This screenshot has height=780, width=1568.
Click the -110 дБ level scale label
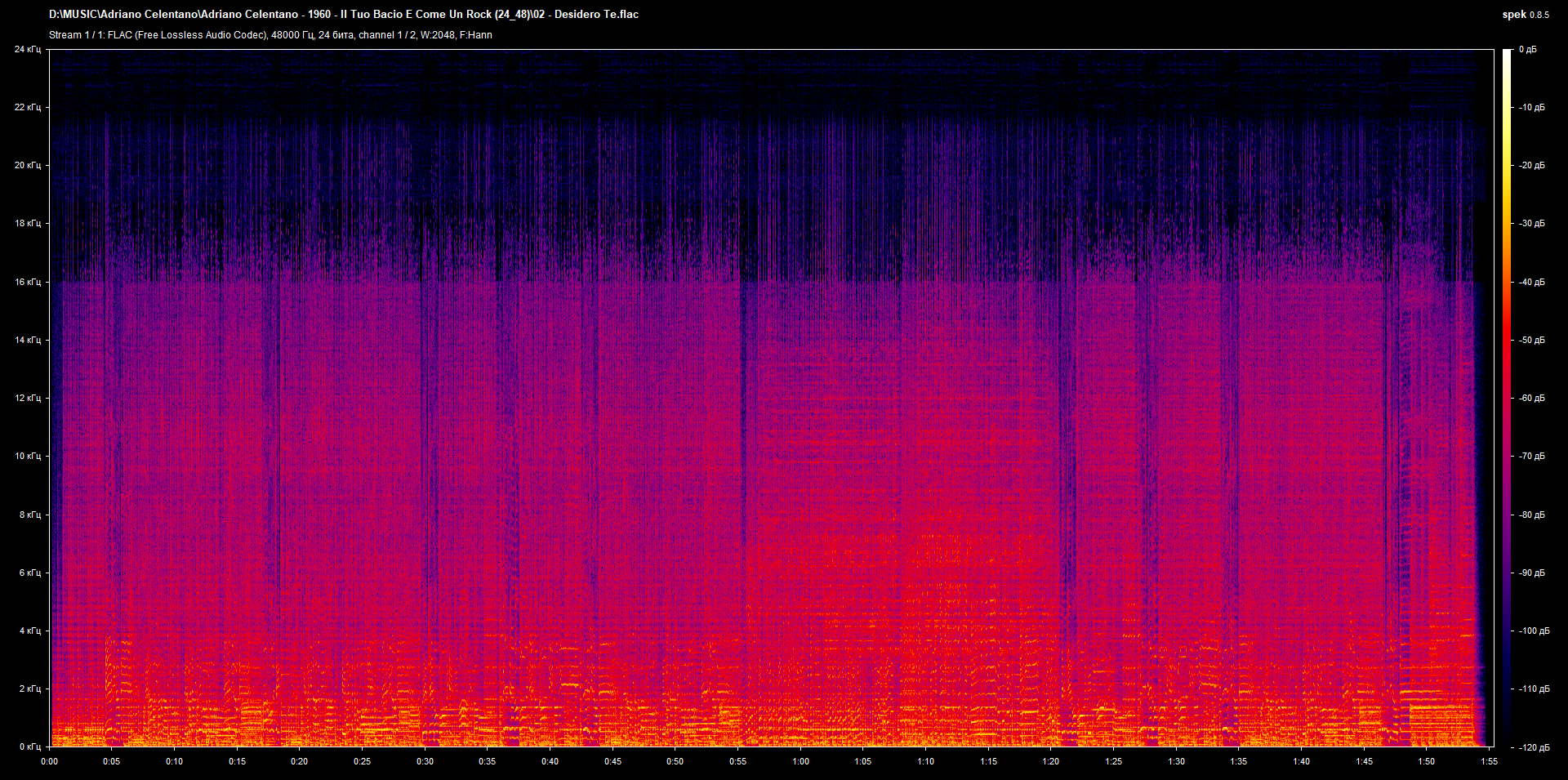click(x=1534, y=689)
